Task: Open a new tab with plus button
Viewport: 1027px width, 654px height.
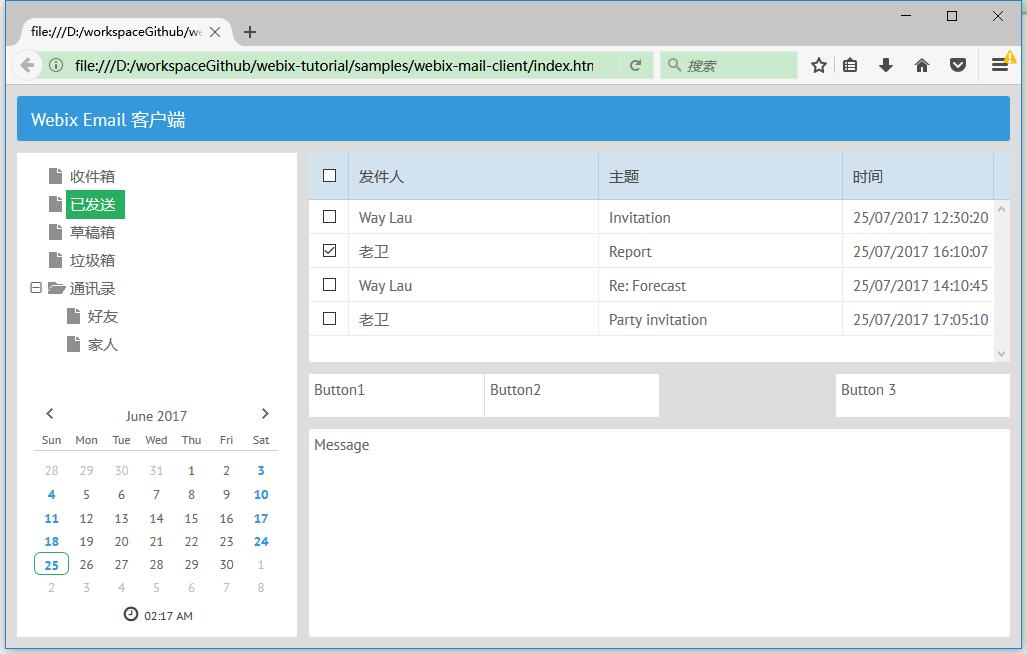Action: pyautogui.click(x=250, y=32)
